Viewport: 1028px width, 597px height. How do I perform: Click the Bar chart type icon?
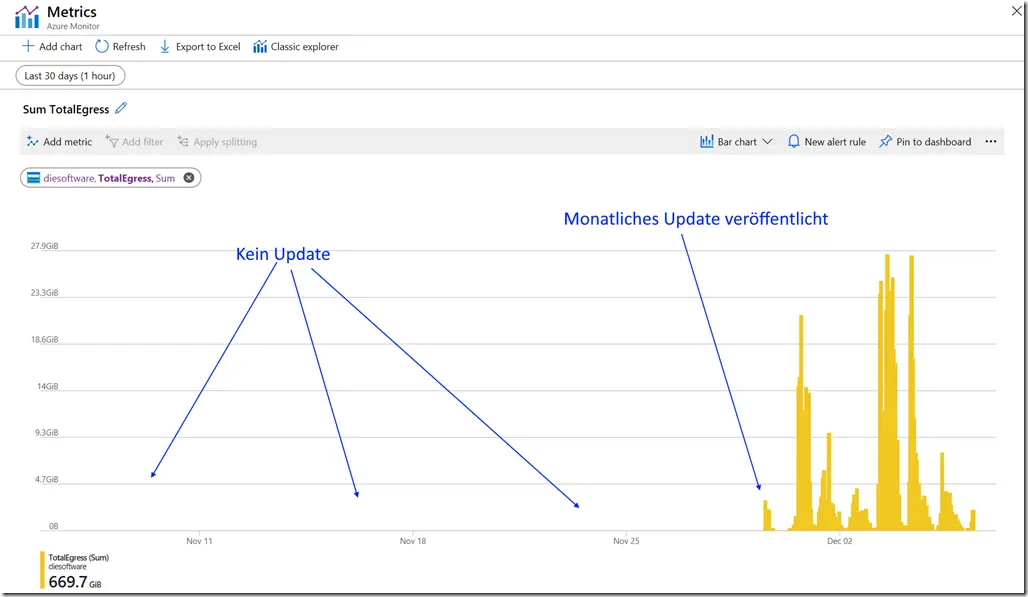point(706,142)
